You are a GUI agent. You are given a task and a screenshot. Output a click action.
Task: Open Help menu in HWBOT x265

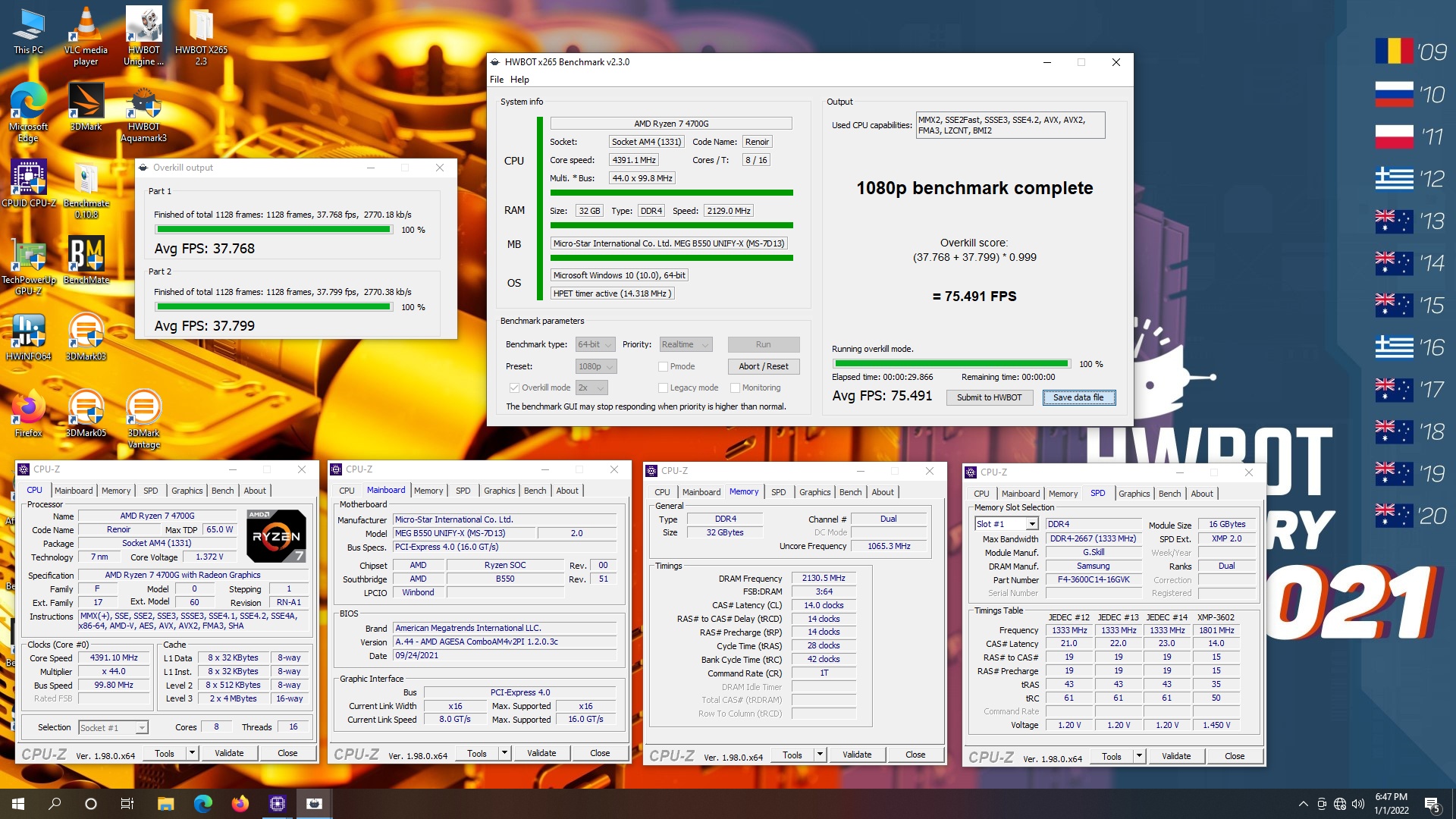[x=519, y=80]
